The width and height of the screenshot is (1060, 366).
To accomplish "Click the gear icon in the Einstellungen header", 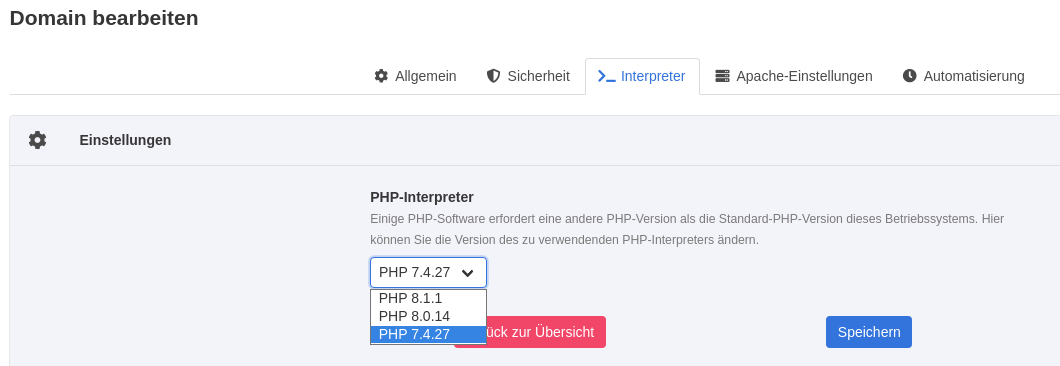I will [38, 140].
